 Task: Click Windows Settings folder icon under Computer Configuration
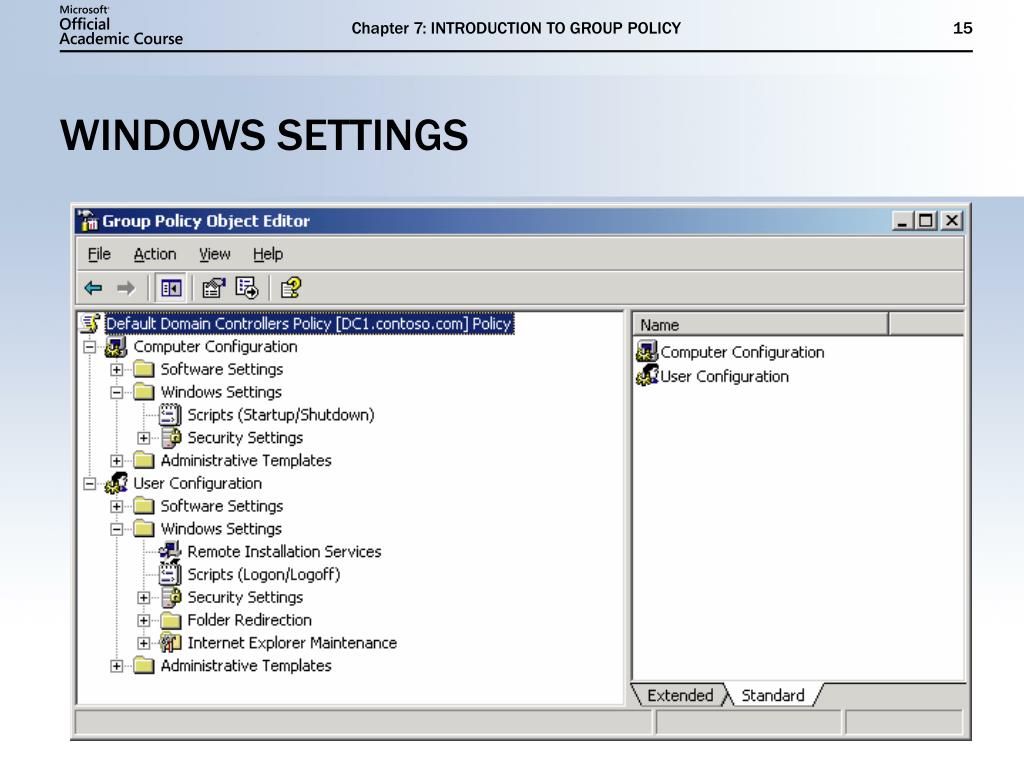pos(144,392)
